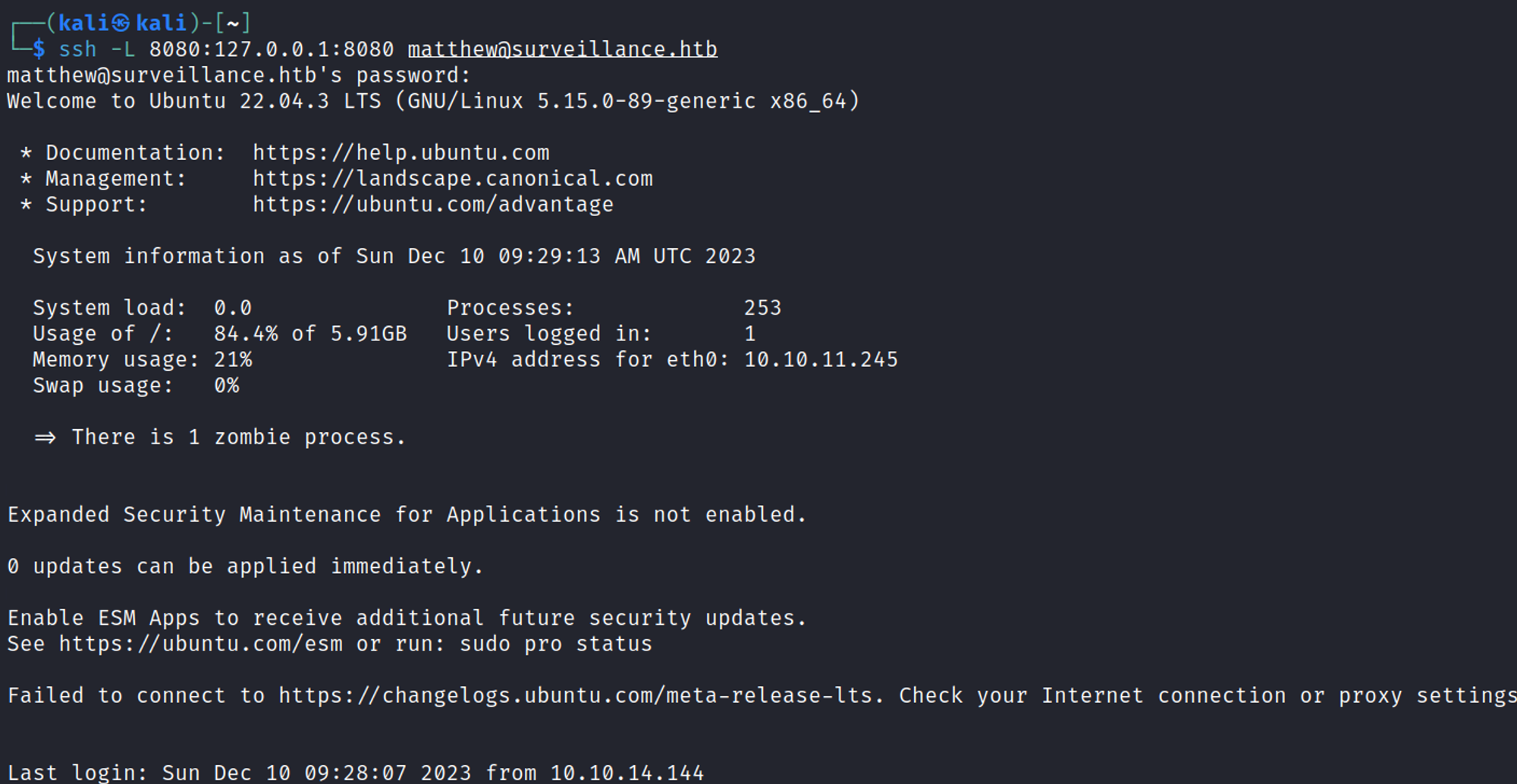Open the help.ubuntu.com documentation URL
This screenshot has height=784, width=1517.
pos(400,152)
